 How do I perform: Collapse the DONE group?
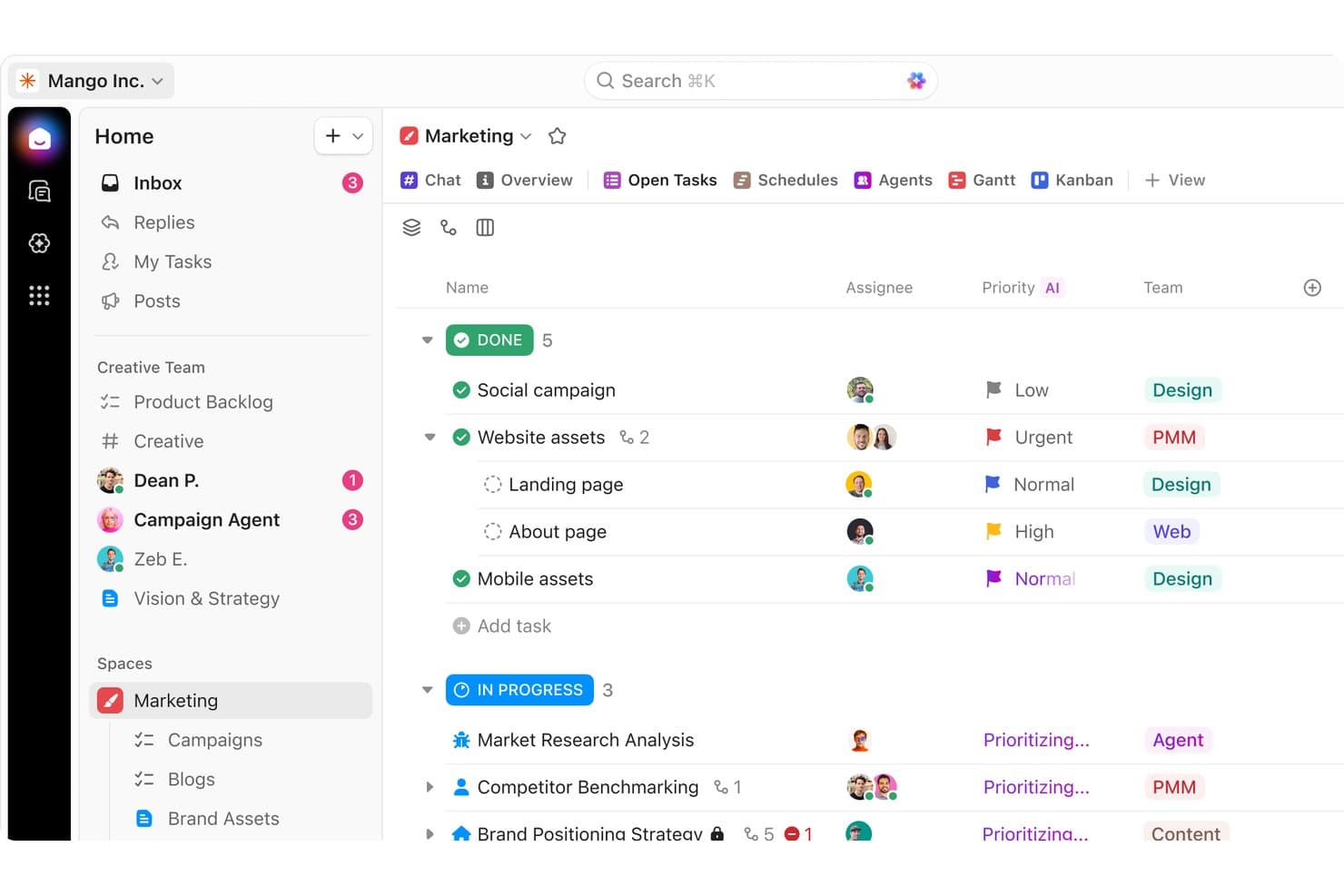point(428,340)
